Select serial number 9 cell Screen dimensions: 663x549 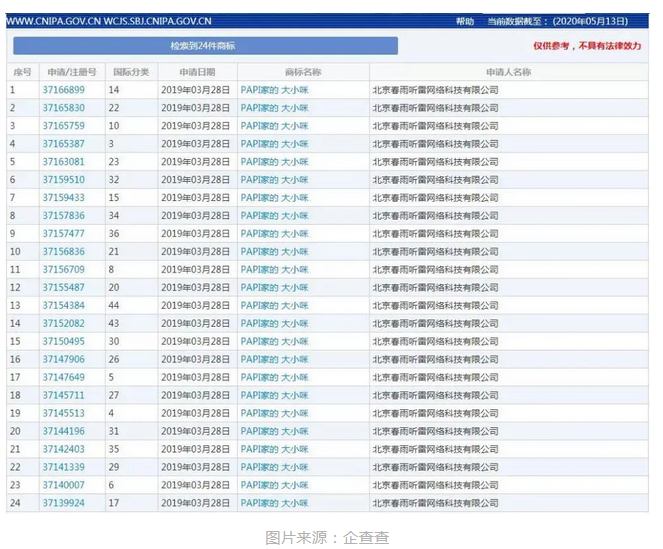[x=22, y=233]
